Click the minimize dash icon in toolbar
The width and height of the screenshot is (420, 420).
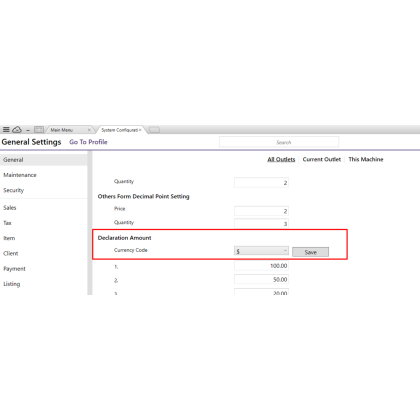(x=28, y=130)
